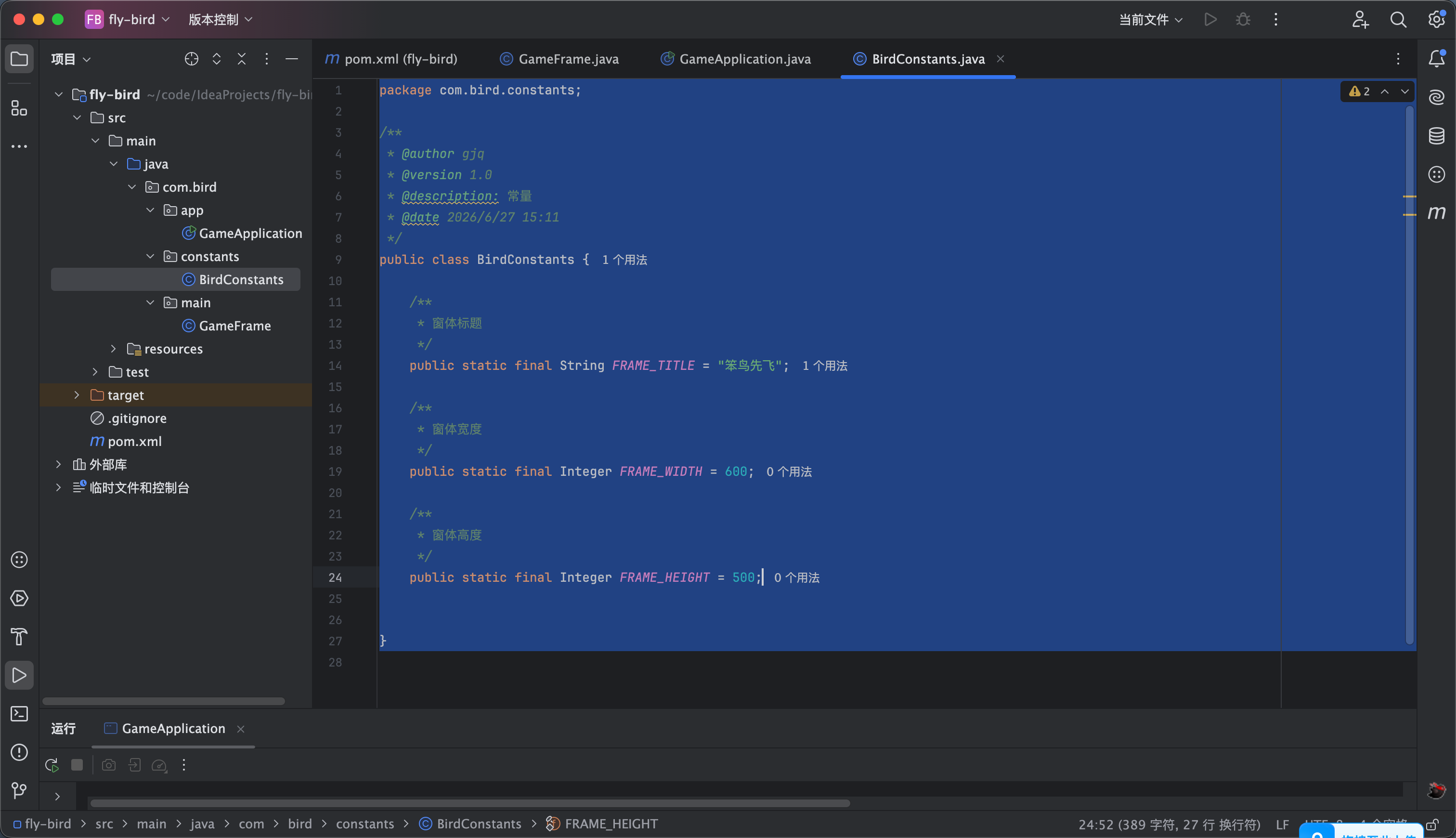Screen dimensions: 1456x838
Task: Open the 当前文件 run configuration dropdown
Action: [x=1151, y=20]
